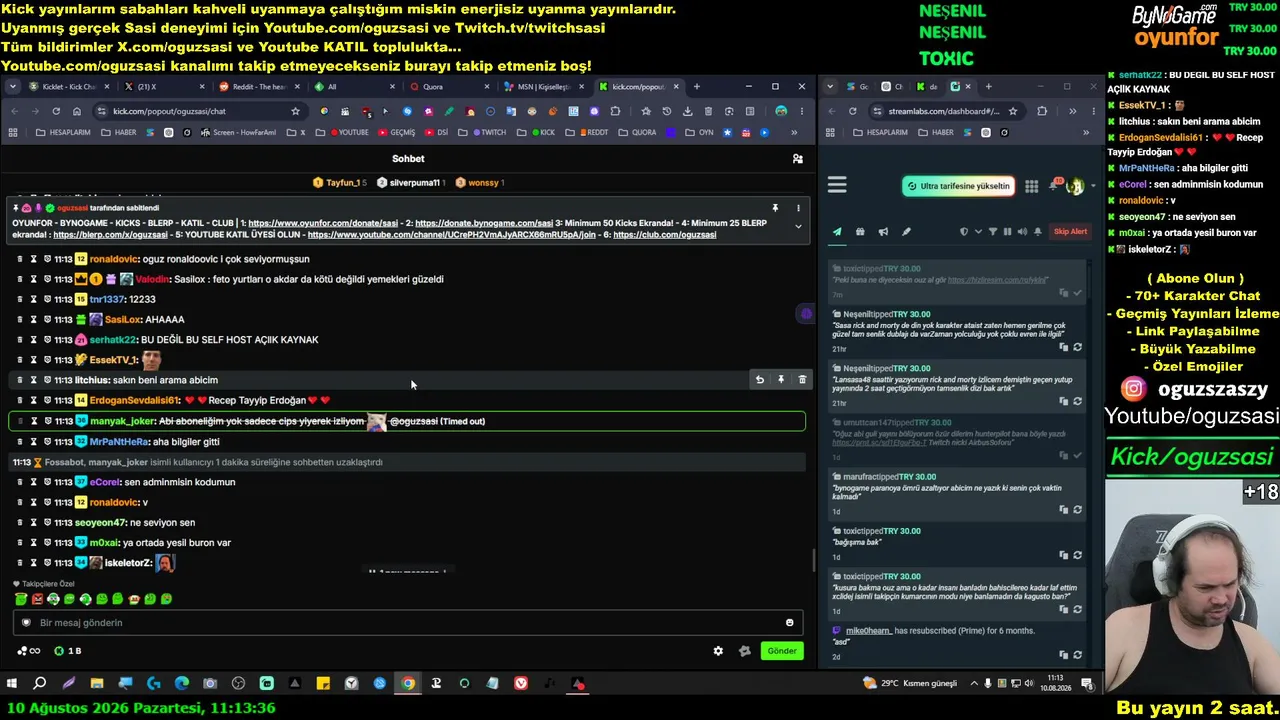The width and height of the screenshot is (1280, 720).
Task: Click 'Ultra tarifesine yükseltin' upgrade button
Action: point(959,186)
